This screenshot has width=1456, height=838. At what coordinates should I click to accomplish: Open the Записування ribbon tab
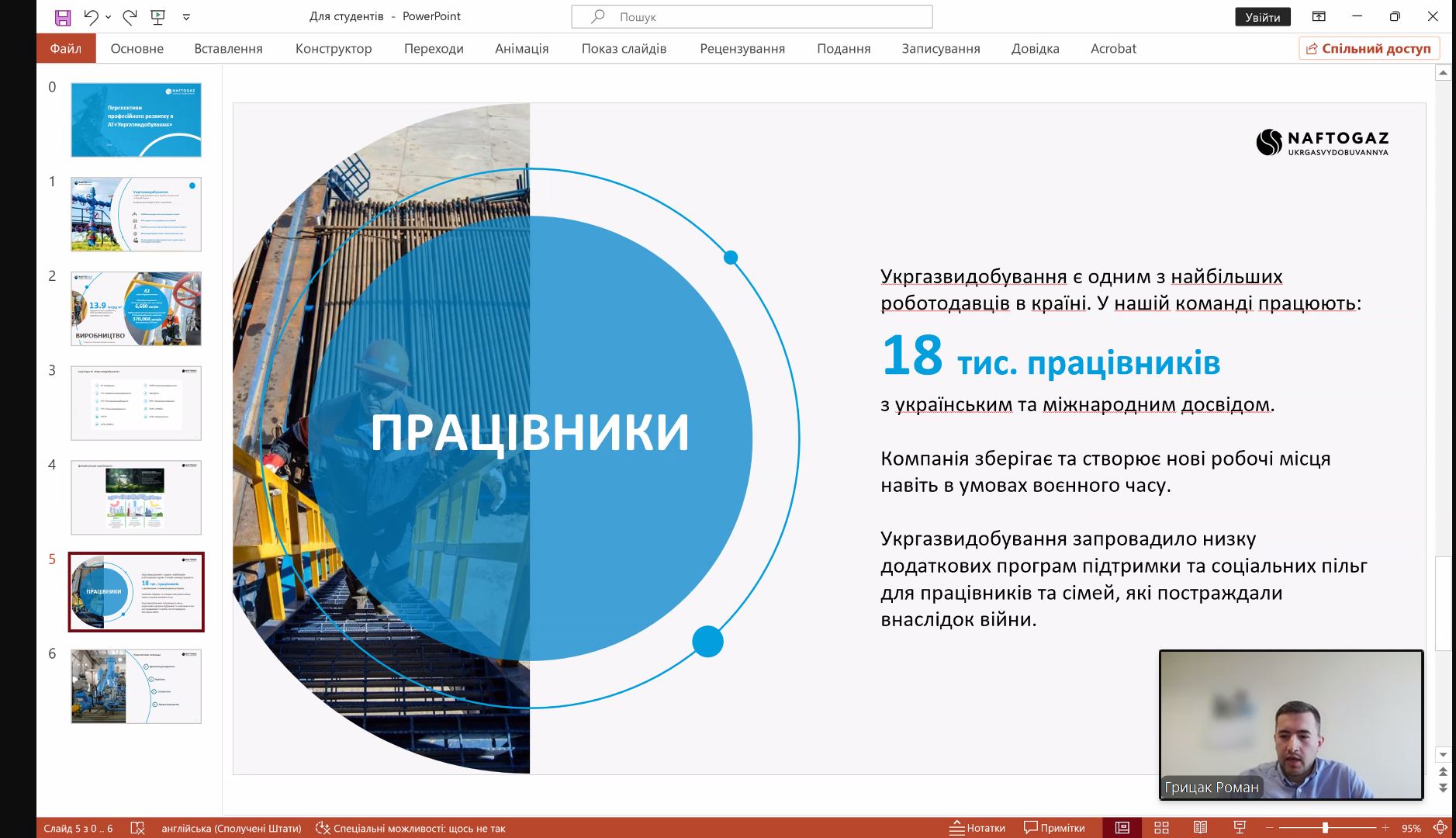941,48
